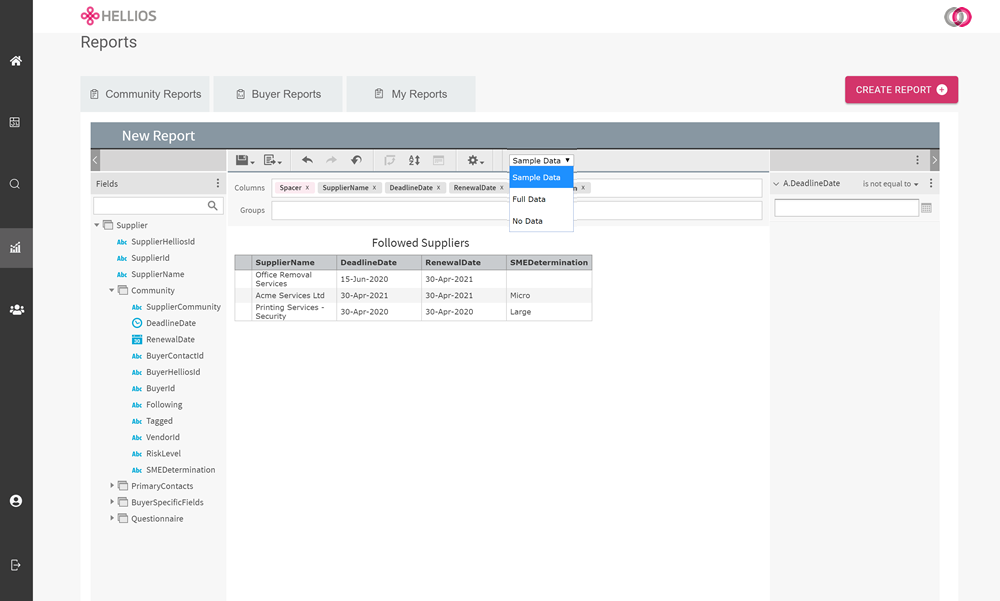1000x601 pixels.
Task: Click the Revert all changes icon
Action: pos(357,160)
